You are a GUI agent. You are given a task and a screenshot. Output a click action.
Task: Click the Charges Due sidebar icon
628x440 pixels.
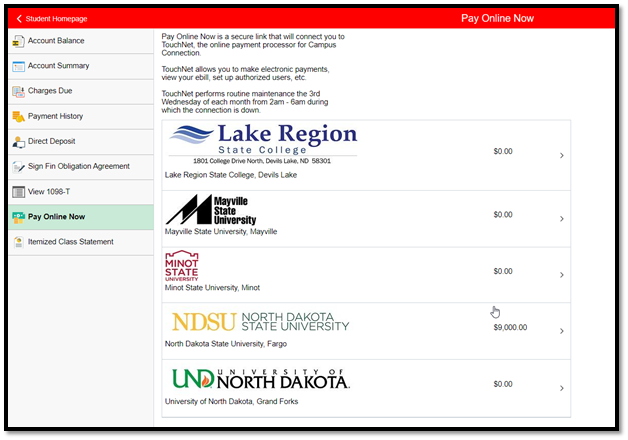(18, 92)
